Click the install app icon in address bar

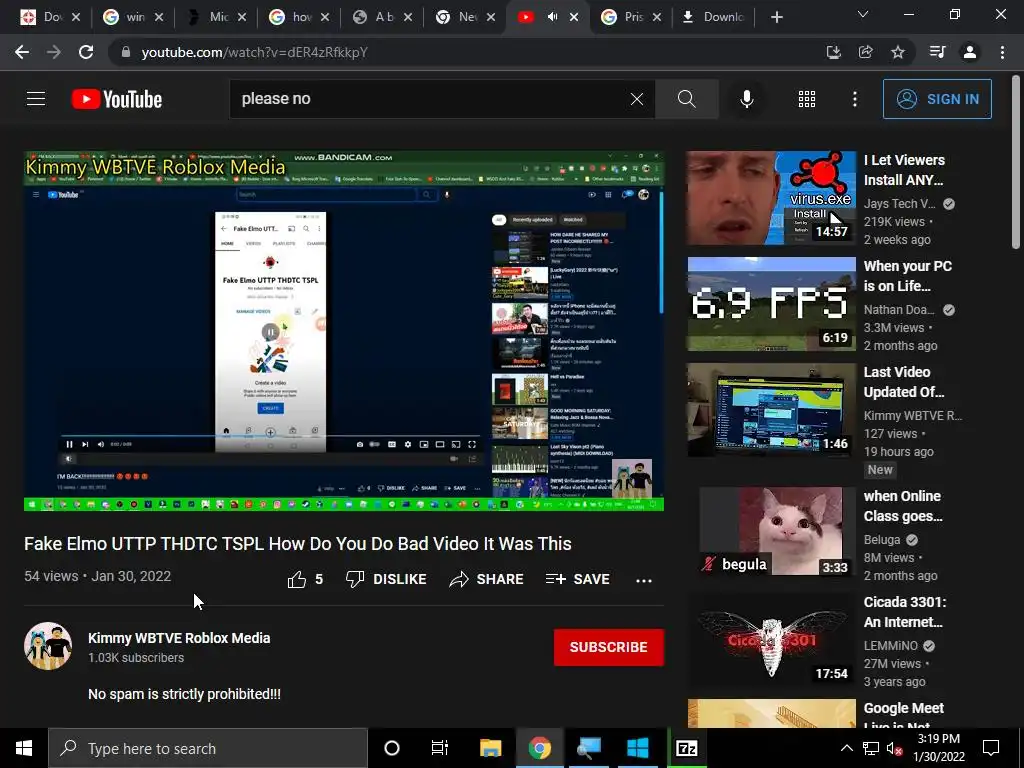(833, 52)
